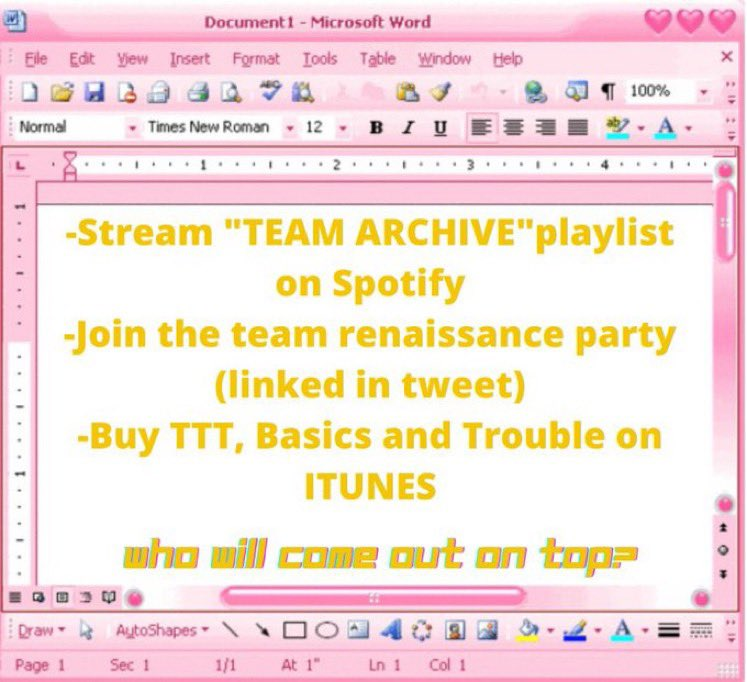Switch to Print Layout view button
The width and height of the screenshot is (747, 682).
(x=62, y=597)
